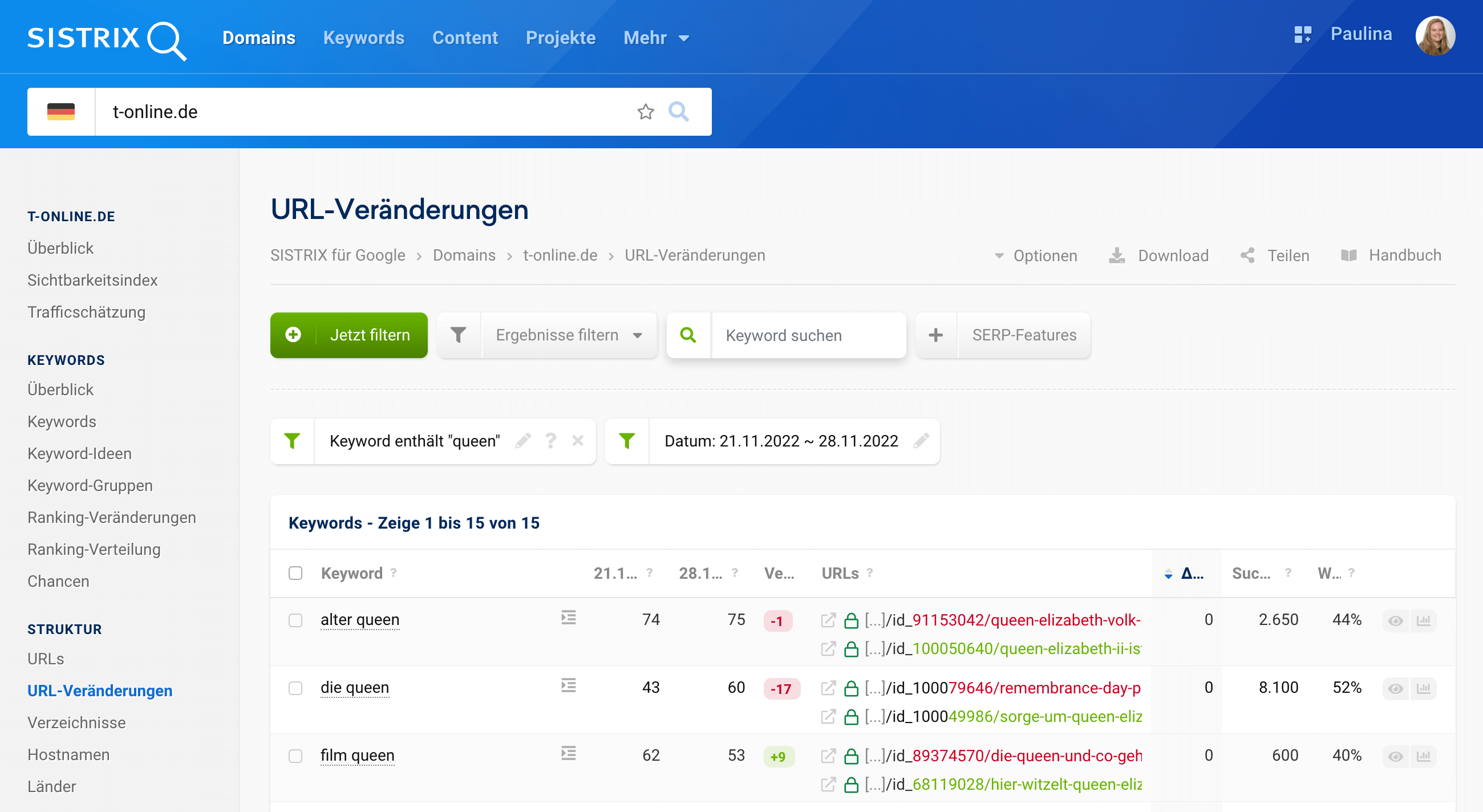Toggle the checkbox for die queen row
The height and width of the screenshot is (812, 1483).
296,687
